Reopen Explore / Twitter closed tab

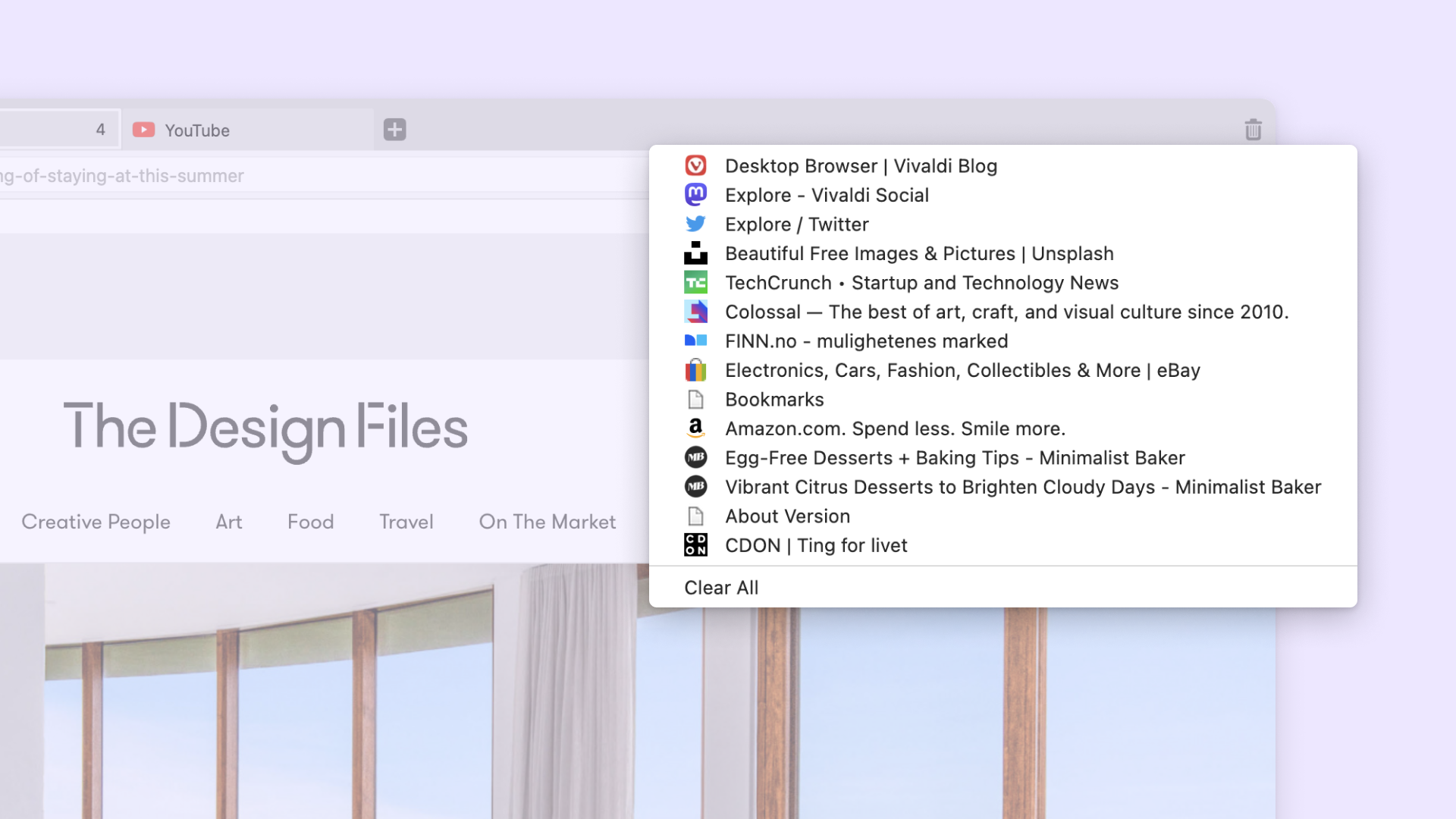pos(1003,224)
